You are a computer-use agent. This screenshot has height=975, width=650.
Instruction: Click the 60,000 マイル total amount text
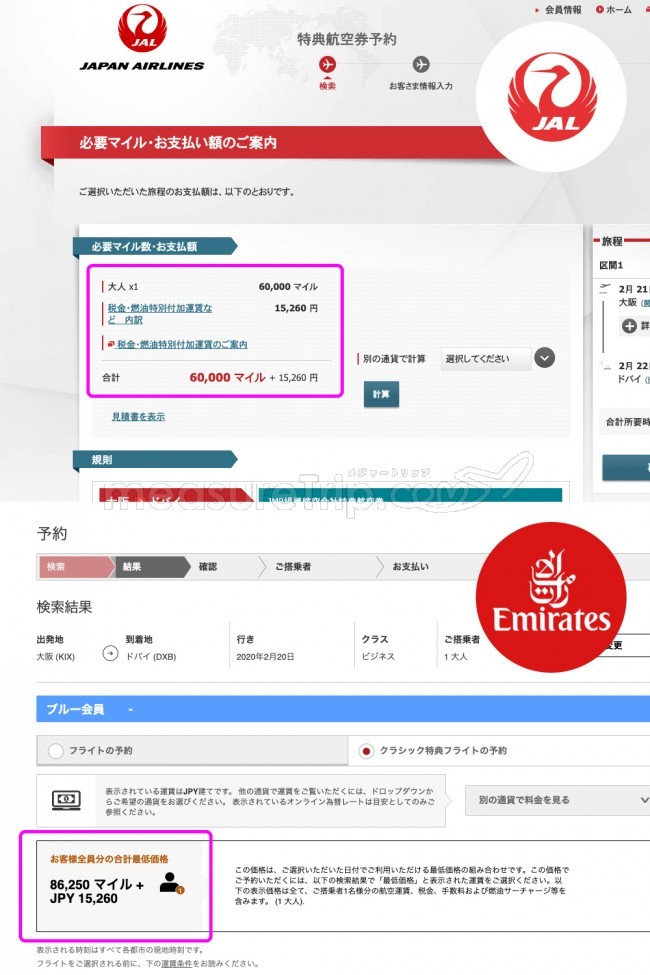pos(227,377)
